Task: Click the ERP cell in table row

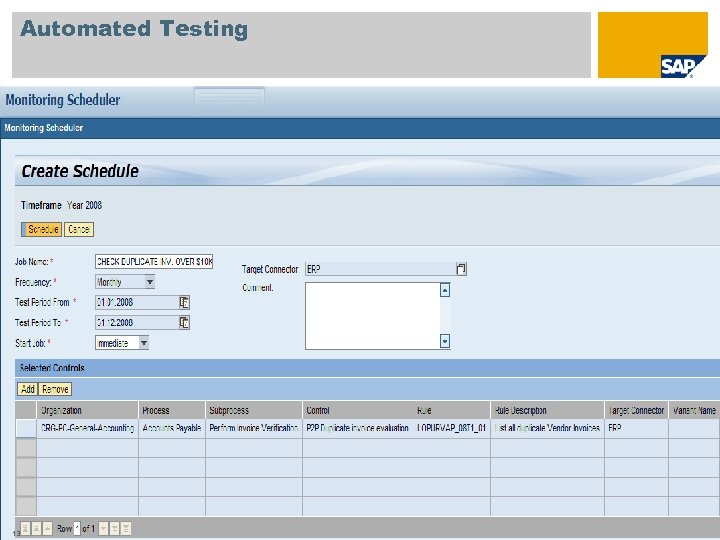Action: pyautogui.click(x=636, y=428)
